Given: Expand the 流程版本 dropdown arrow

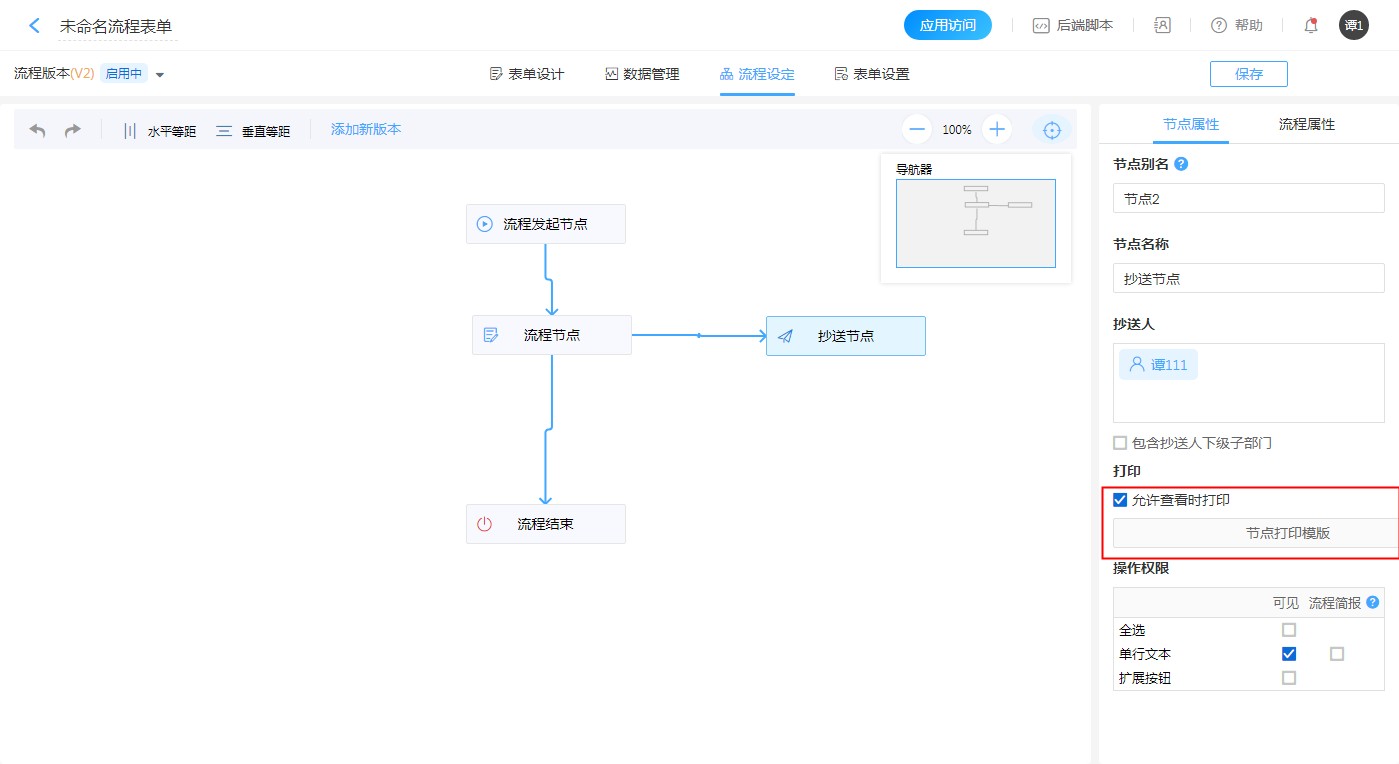Looking at the screenshot, I should tap(160, 75).
